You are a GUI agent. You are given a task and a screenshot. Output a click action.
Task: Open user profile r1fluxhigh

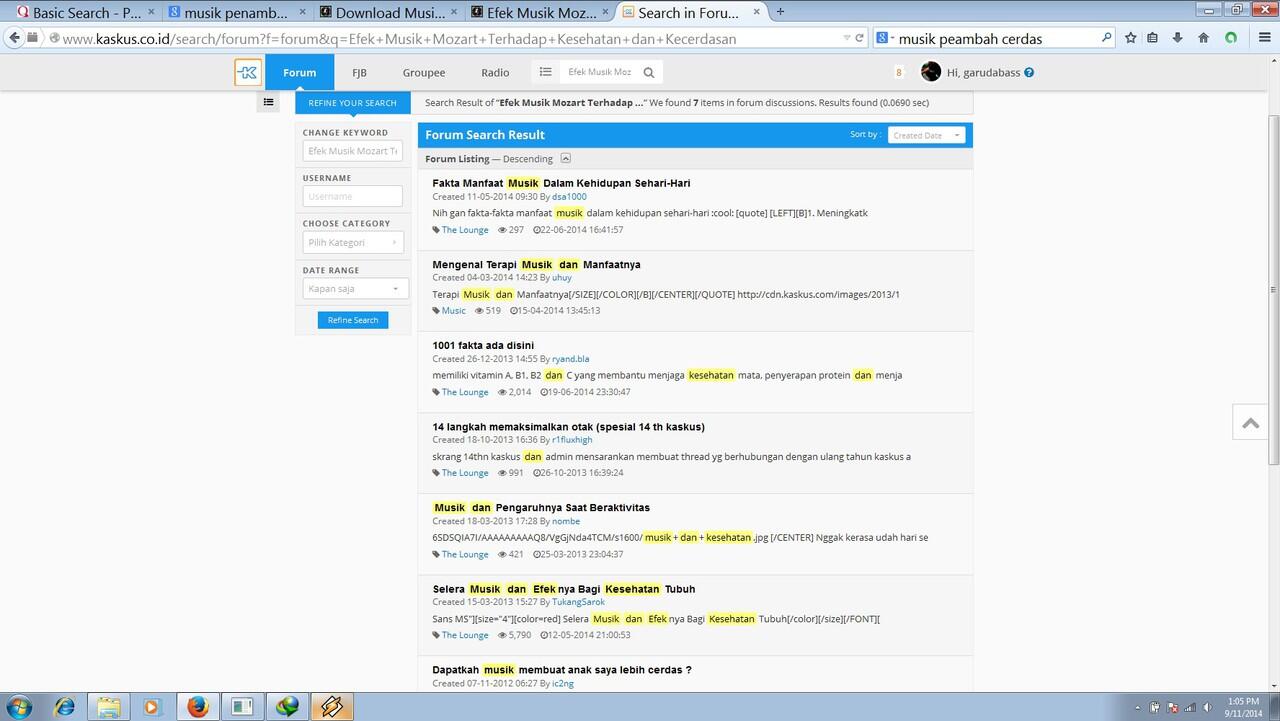tap(572, 440)
